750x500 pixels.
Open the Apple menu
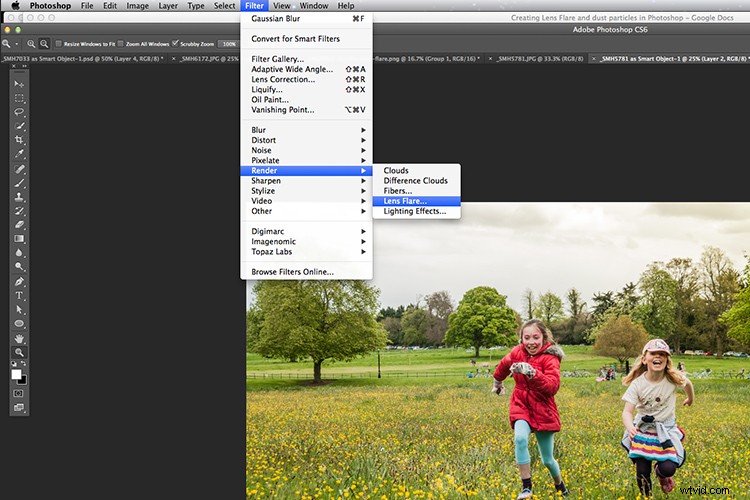point(15,6)
